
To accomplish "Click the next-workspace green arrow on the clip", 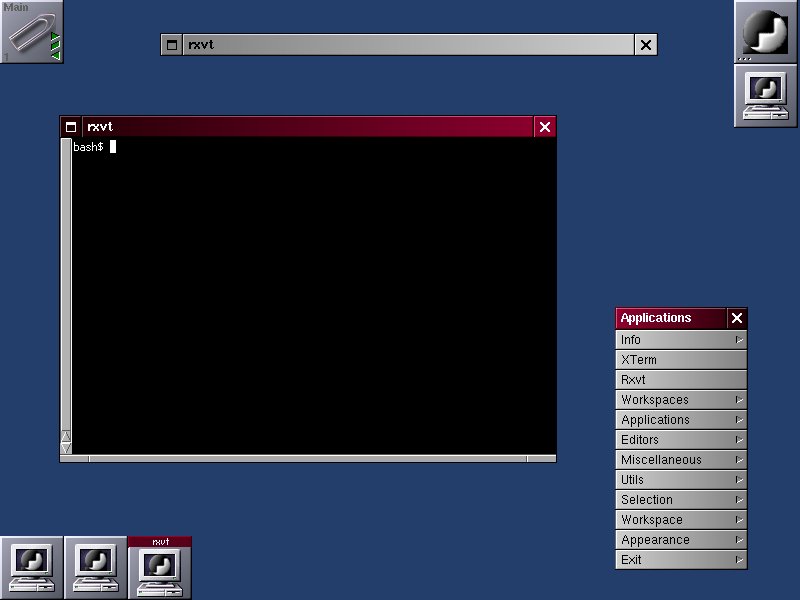I will [55, 37].
